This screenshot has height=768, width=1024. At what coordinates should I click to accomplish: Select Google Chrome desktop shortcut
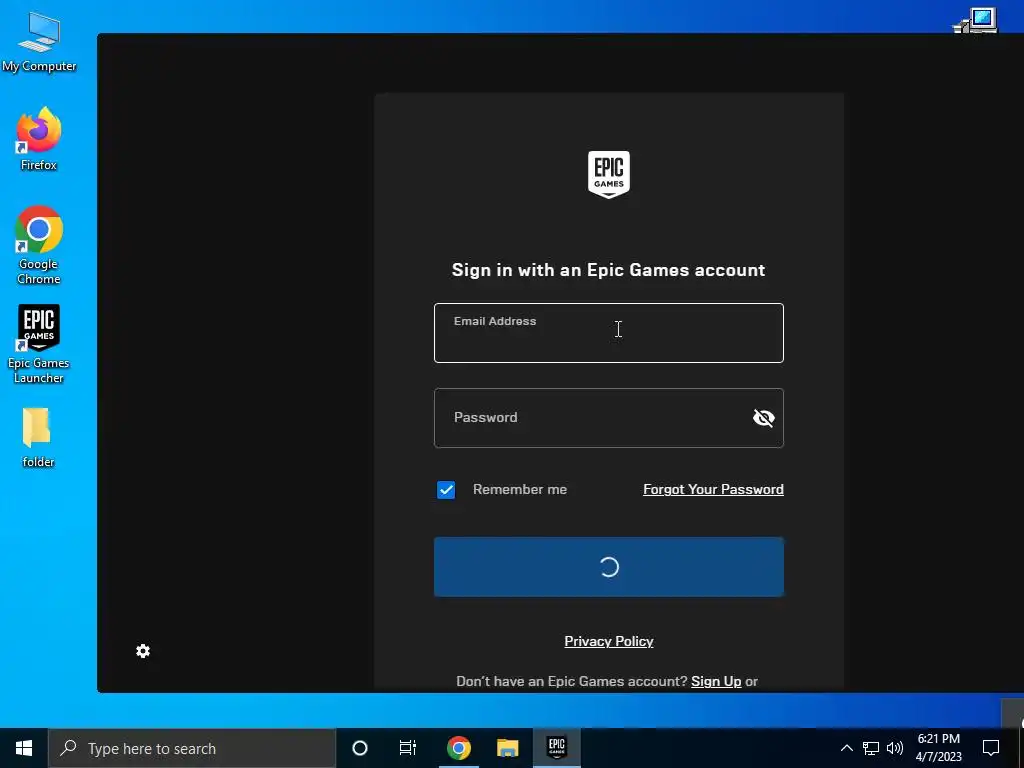(x=39, y=246)
